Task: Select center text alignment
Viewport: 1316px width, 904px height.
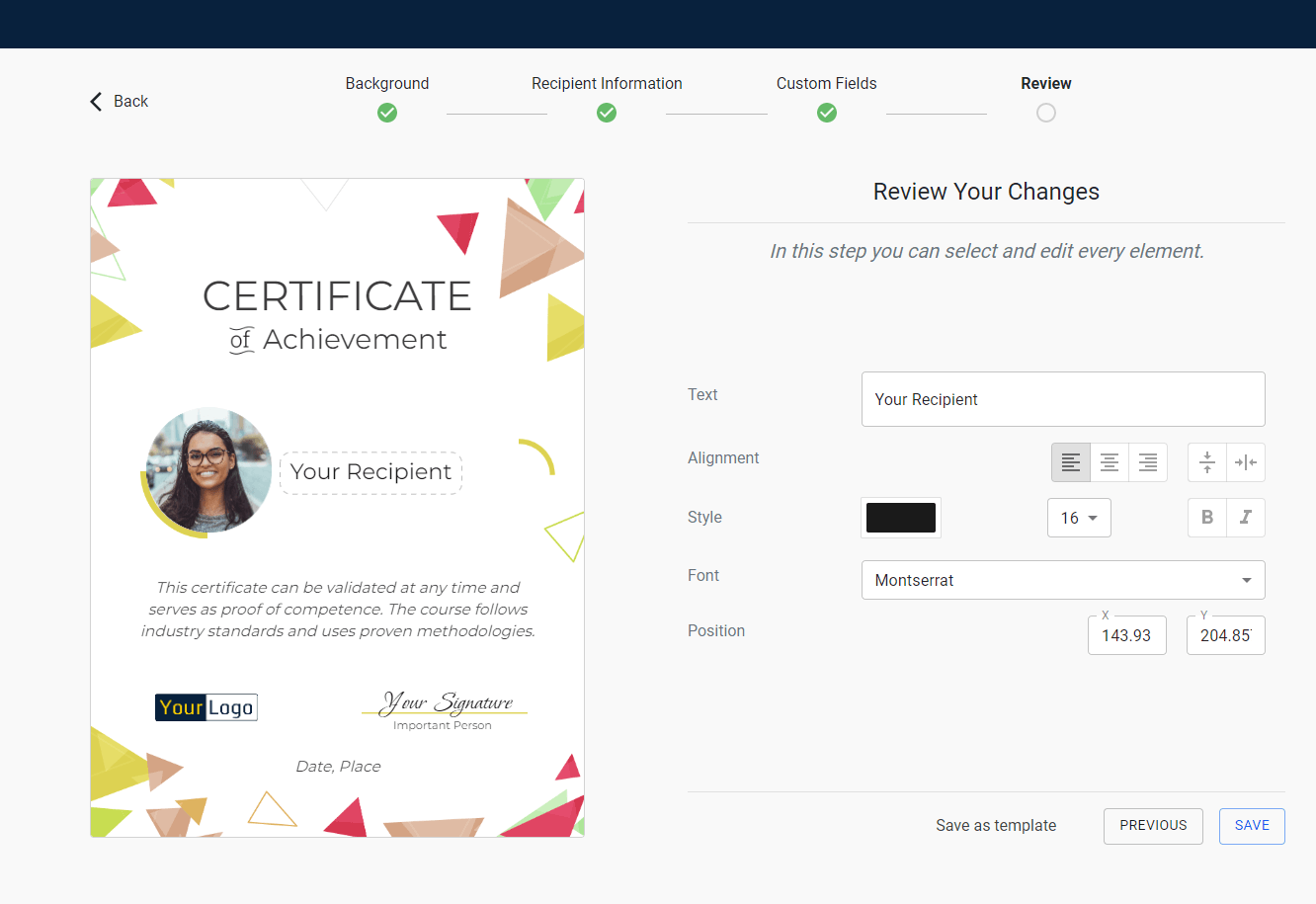Action: tap(1109, 461)
